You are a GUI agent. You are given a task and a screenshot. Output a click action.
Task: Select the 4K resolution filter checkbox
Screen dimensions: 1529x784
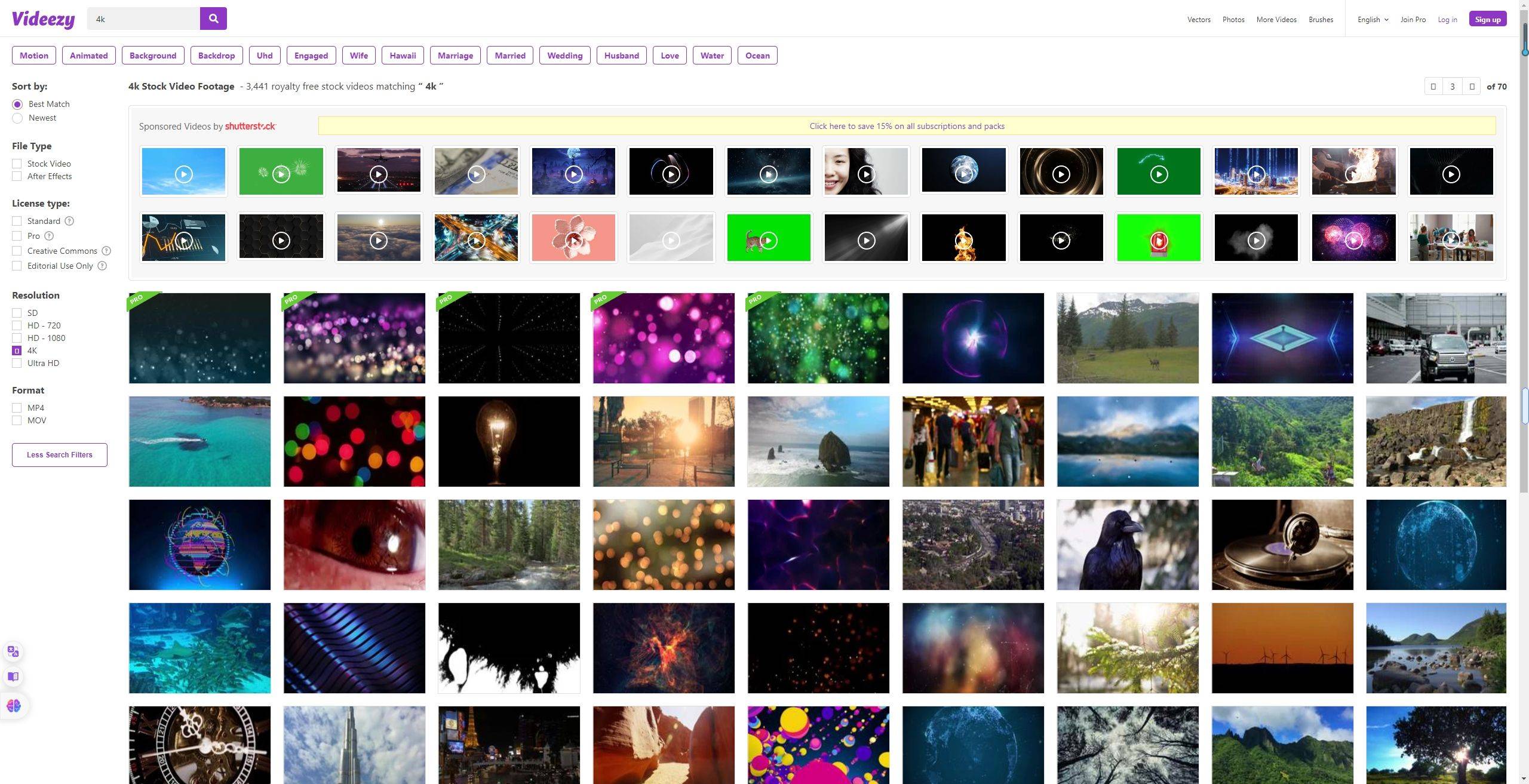pyautogui.click(x=16, y=350)
